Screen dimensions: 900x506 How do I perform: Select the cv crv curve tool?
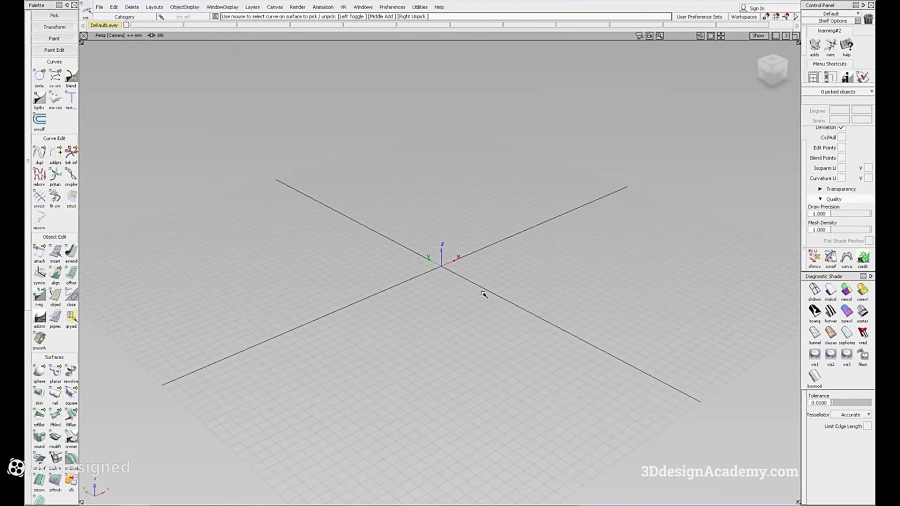pos(55,76)
